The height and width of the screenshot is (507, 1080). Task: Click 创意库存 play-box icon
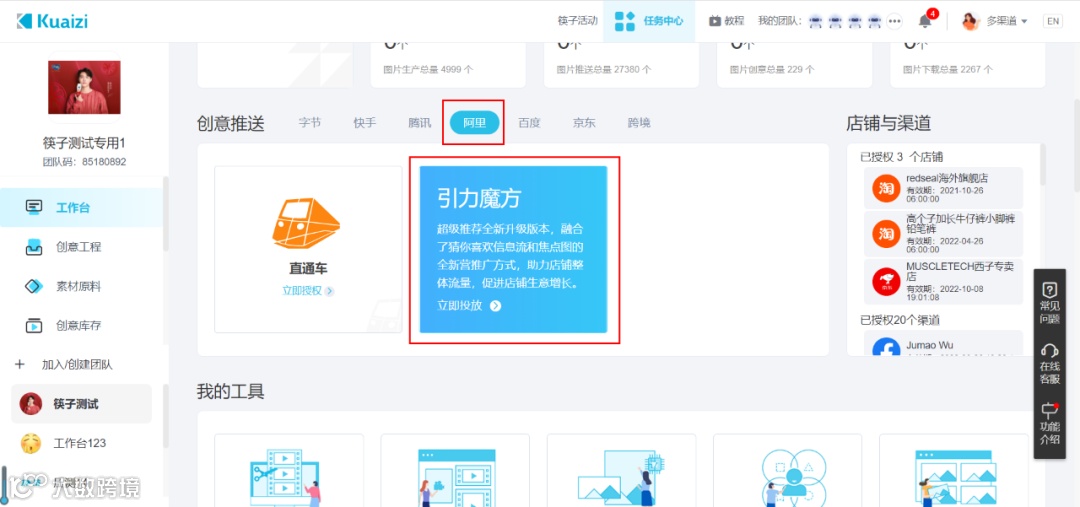click(34, 325)
